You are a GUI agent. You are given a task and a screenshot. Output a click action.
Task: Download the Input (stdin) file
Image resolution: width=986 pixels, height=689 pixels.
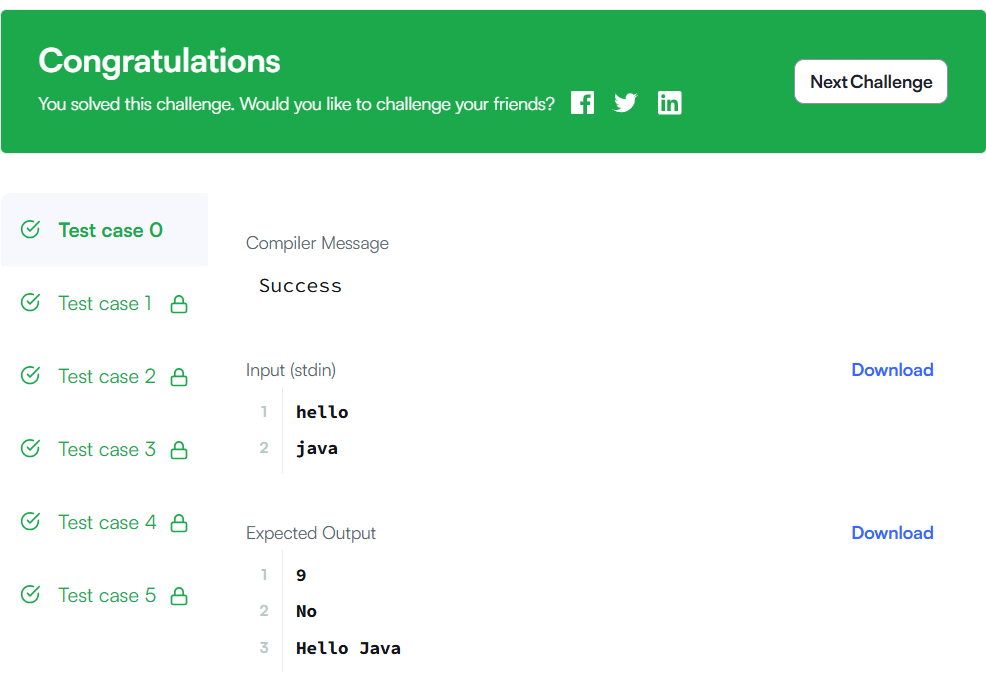click(892, 370)
